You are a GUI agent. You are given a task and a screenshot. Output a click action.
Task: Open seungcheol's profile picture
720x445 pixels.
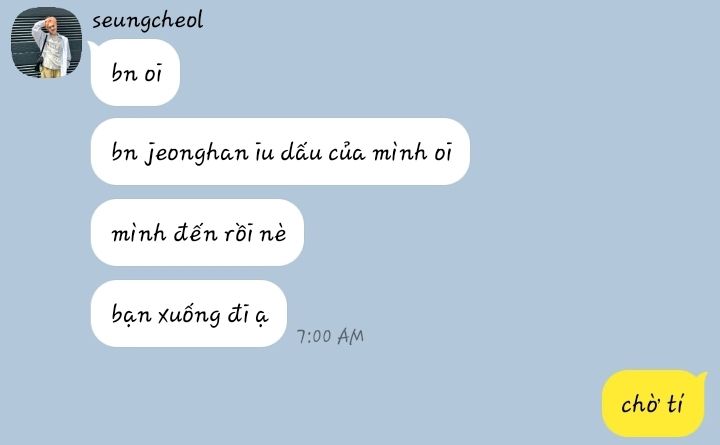46,42
